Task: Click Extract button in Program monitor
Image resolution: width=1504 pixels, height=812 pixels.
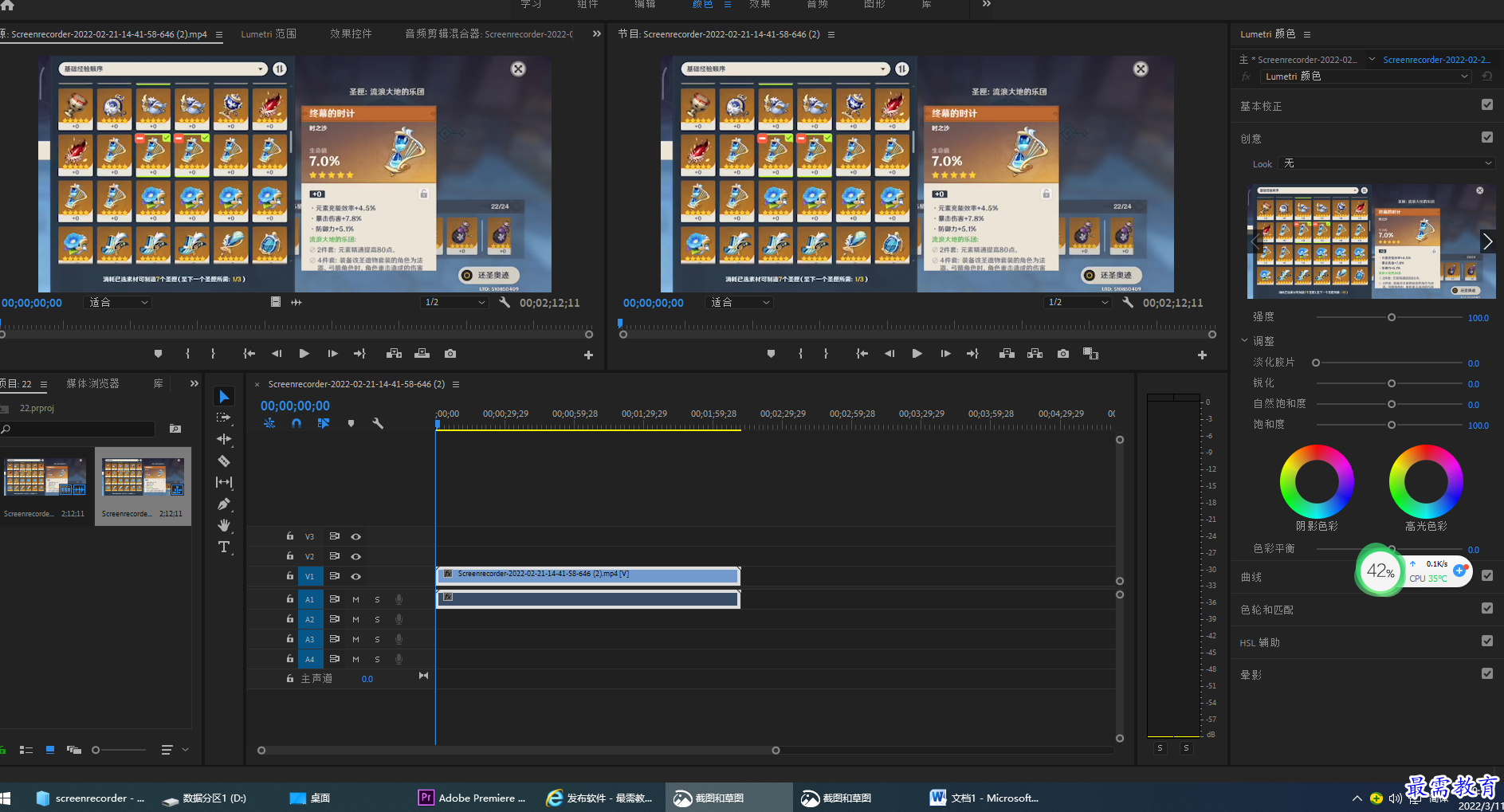Action: 1035,354
